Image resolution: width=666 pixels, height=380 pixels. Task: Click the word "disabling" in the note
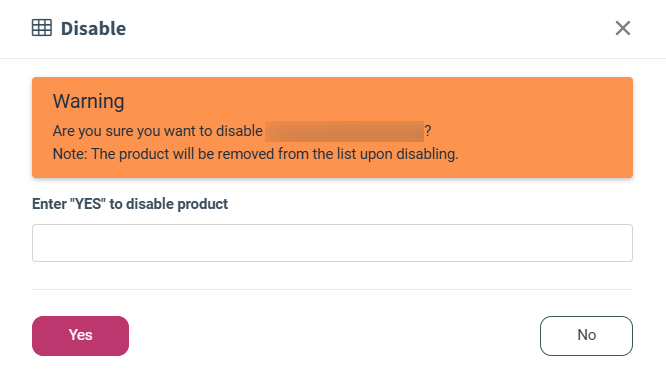427,154
